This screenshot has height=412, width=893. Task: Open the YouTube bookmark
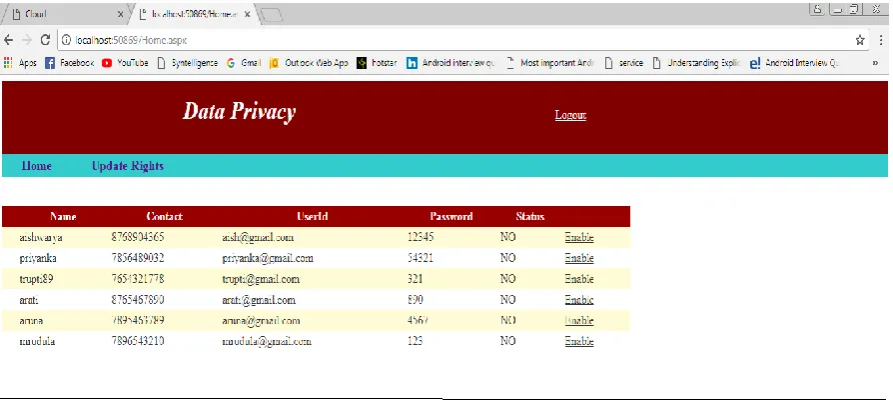(125, 63)
